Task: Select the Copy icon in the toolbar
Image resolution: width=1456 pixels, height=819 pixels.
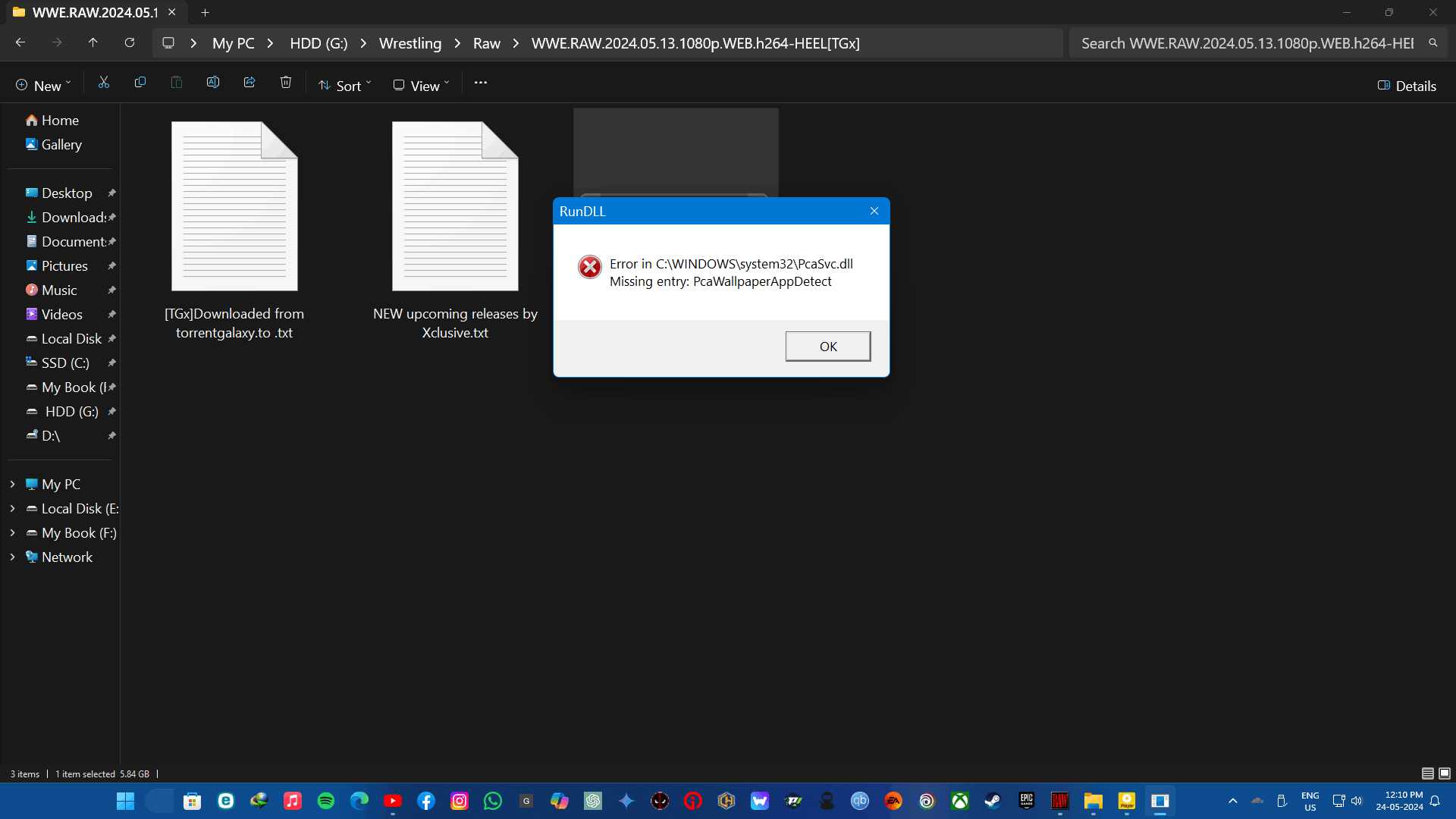Action: click(140, 82)
